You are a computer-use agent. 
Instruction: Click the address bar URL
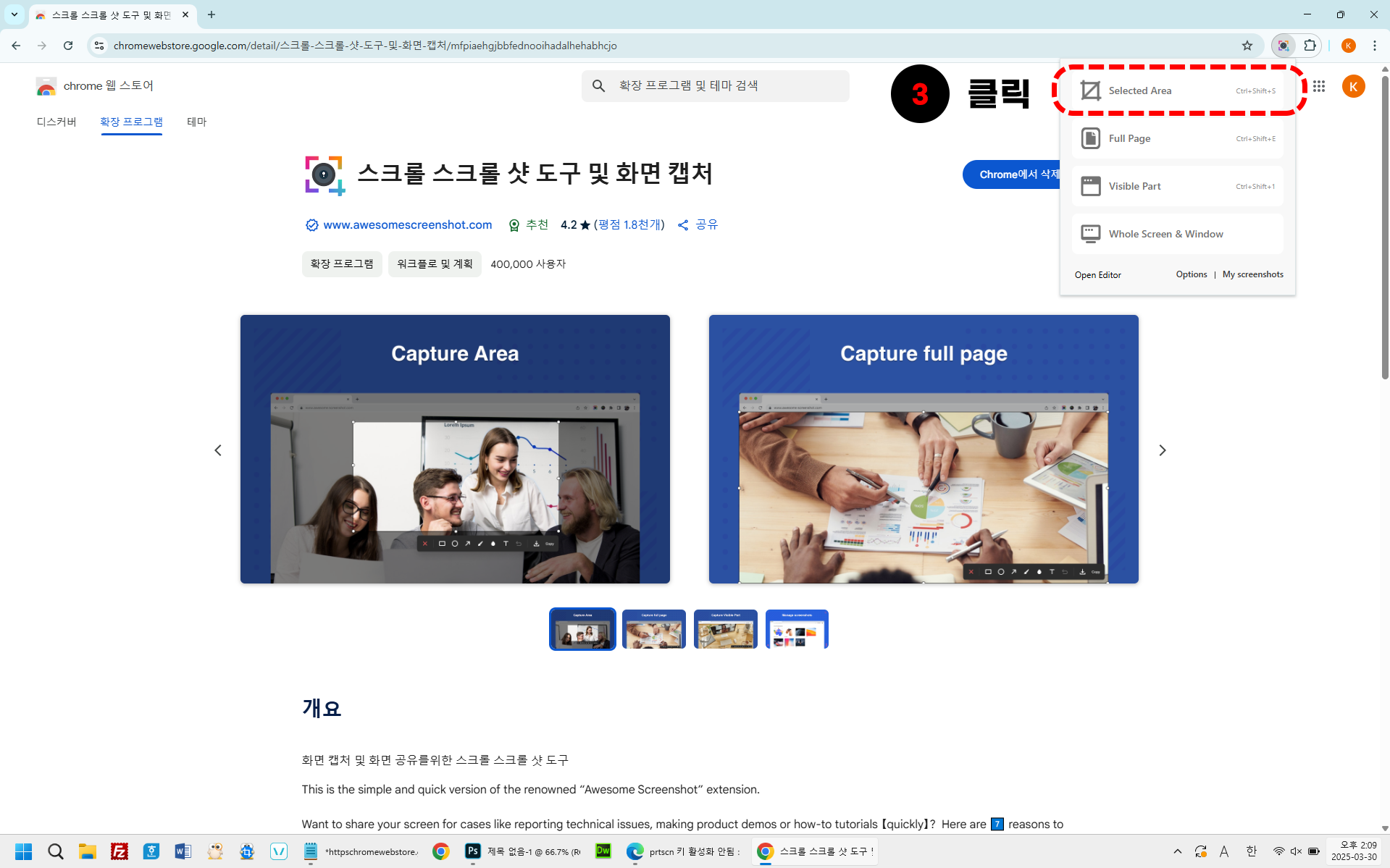point(365,46)
